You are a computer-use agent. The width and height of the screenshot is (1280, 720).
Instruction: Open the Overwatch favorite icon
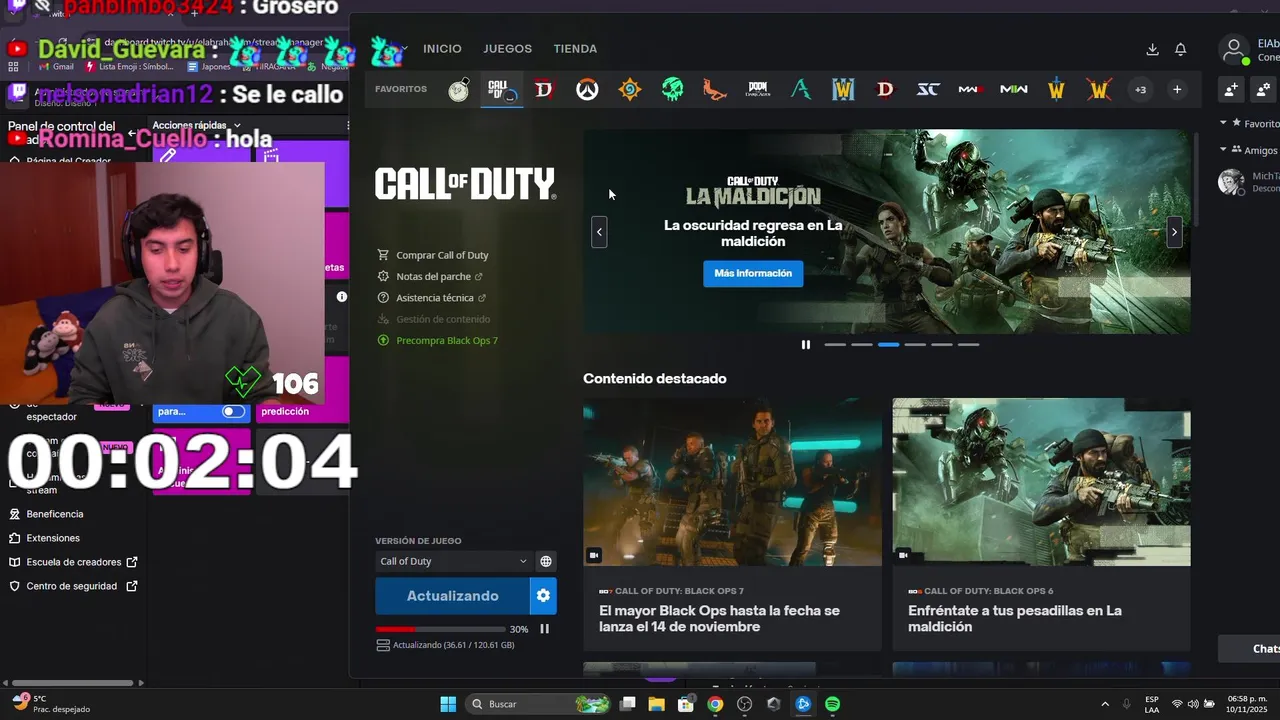coord(586,90)
